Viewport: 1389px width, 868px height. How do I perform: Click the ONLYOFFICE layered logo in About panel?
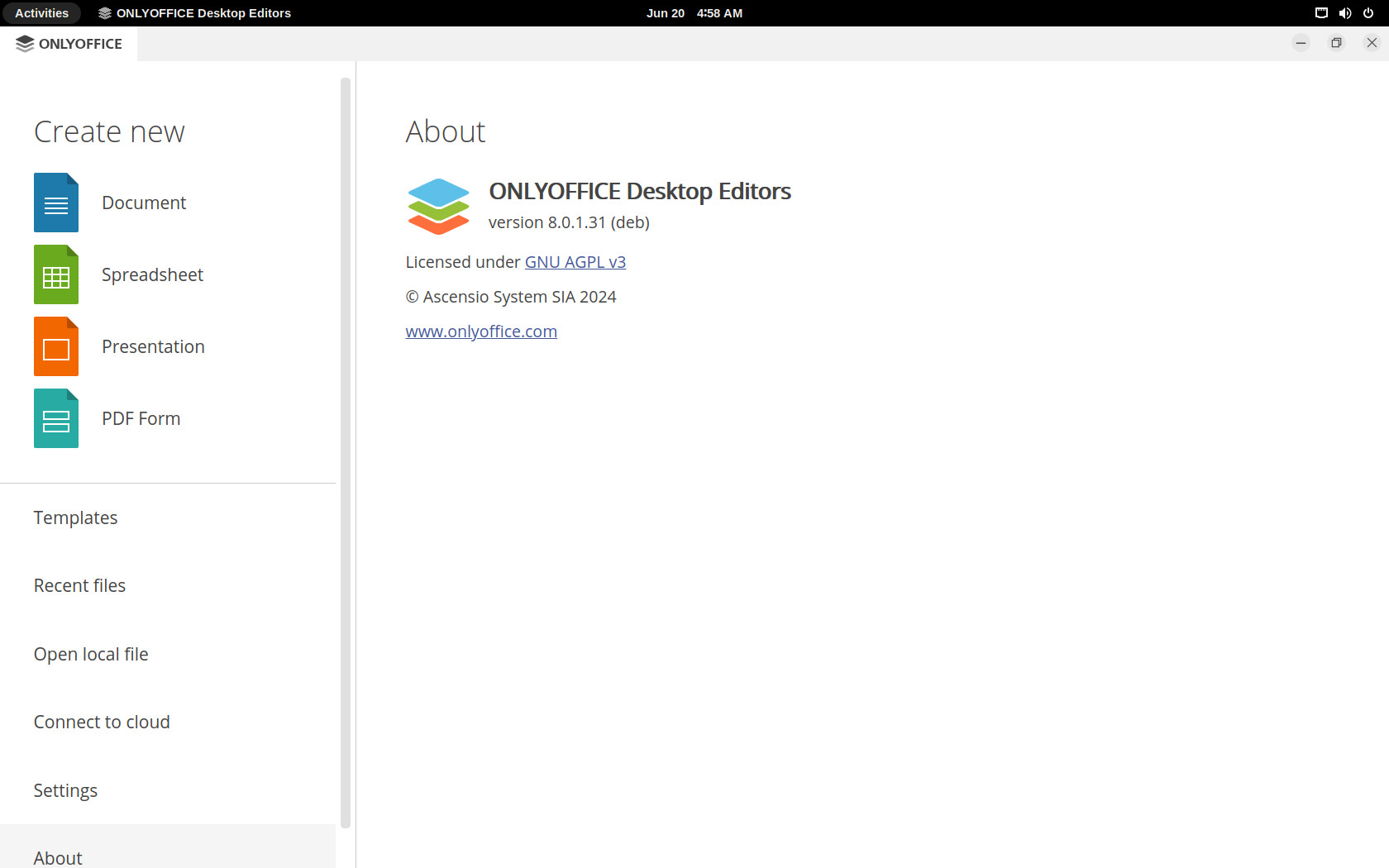click(439, 207)
